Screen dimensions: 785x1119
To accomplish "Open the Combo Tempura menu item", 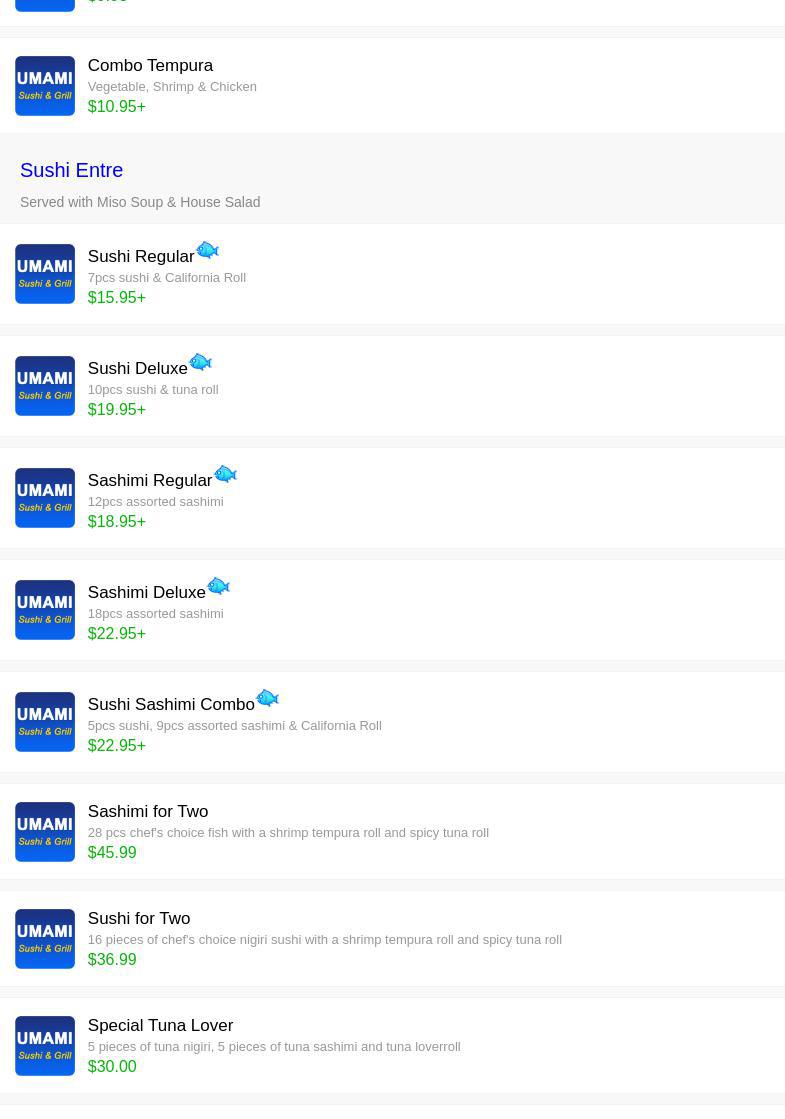I will tap(392, 86).
